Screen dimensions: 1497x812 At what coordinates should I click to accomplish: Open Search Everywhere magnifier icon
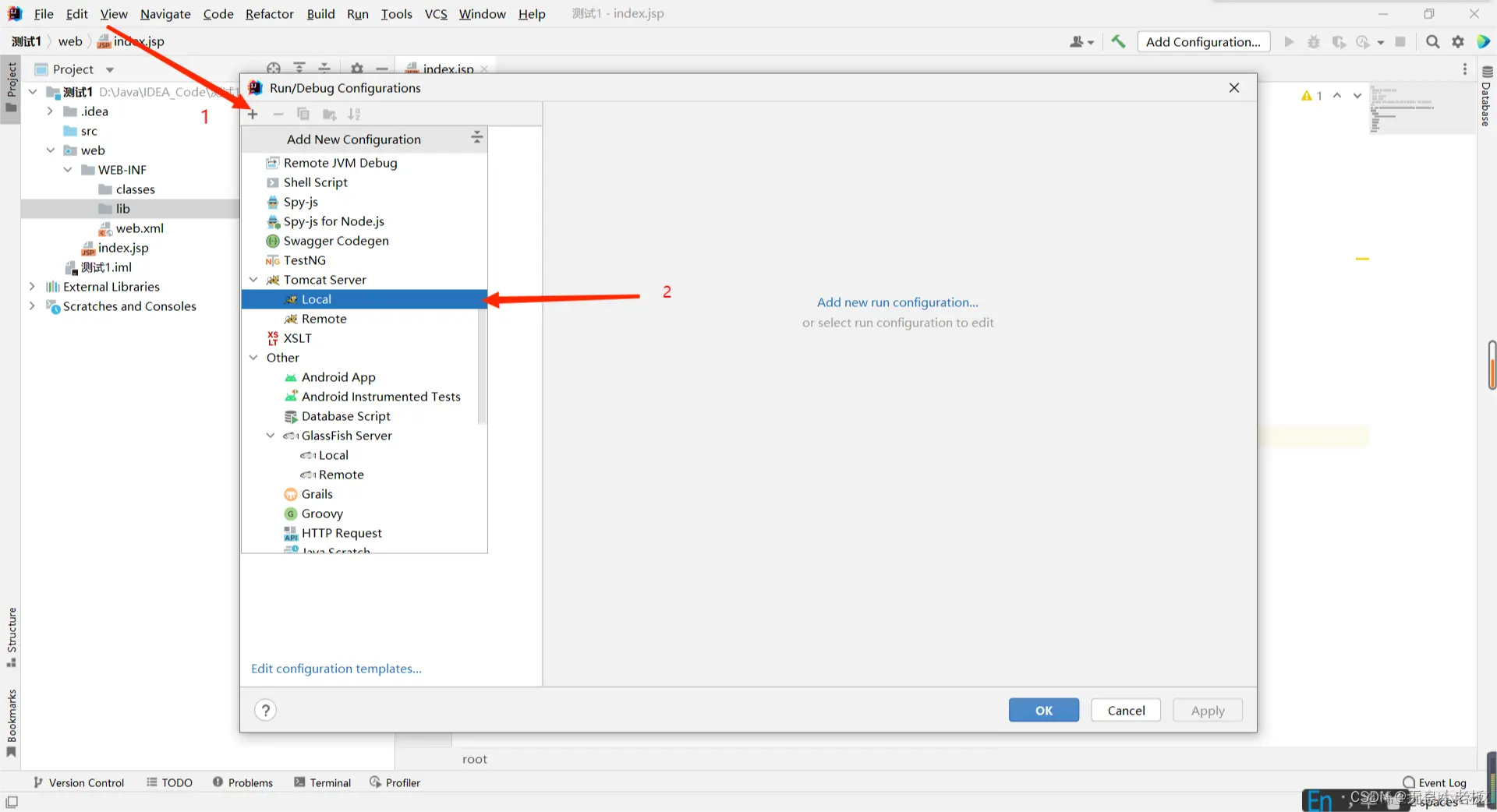point(1433,42)
